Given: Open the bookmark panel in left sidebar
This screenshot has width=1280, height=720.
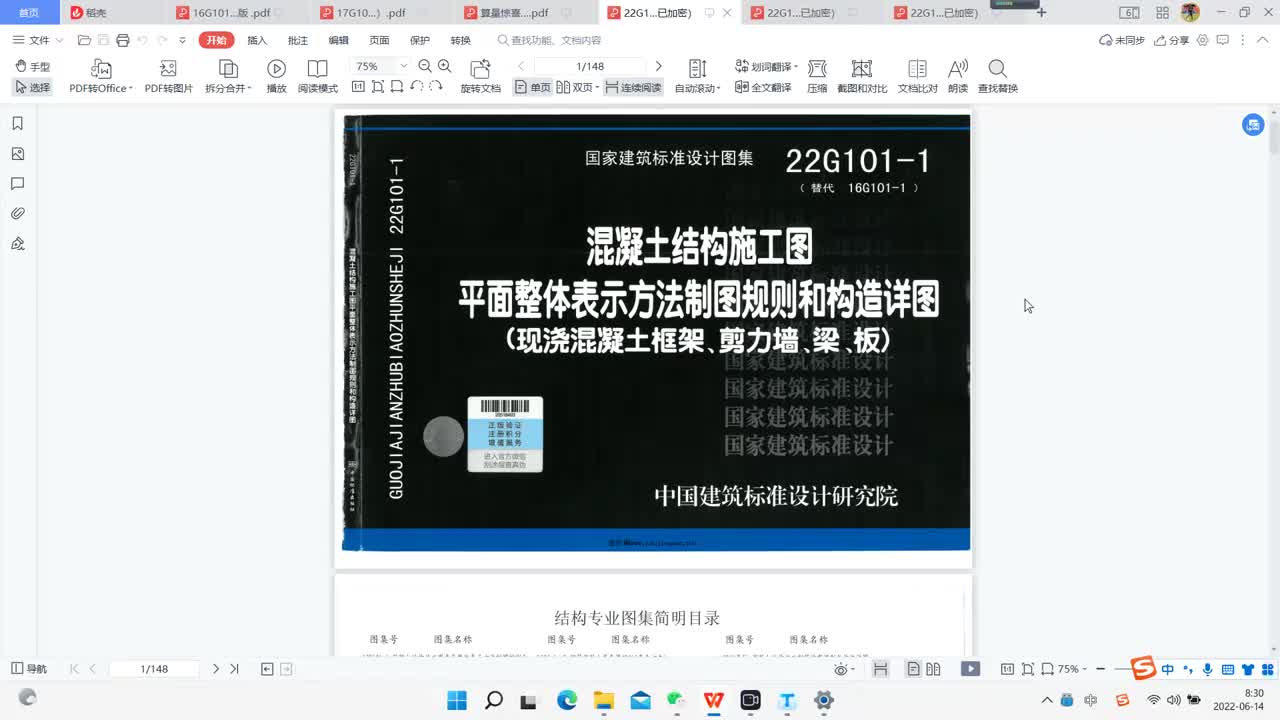Looking at the screenshot, I should (x=17, y=124).
